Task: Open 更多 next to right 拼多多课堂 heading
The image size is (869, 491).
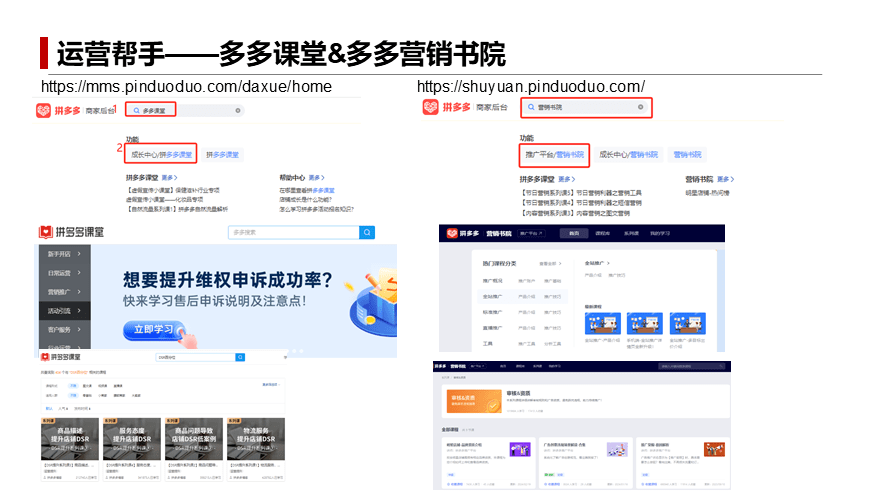Action: tap(566, 179)
